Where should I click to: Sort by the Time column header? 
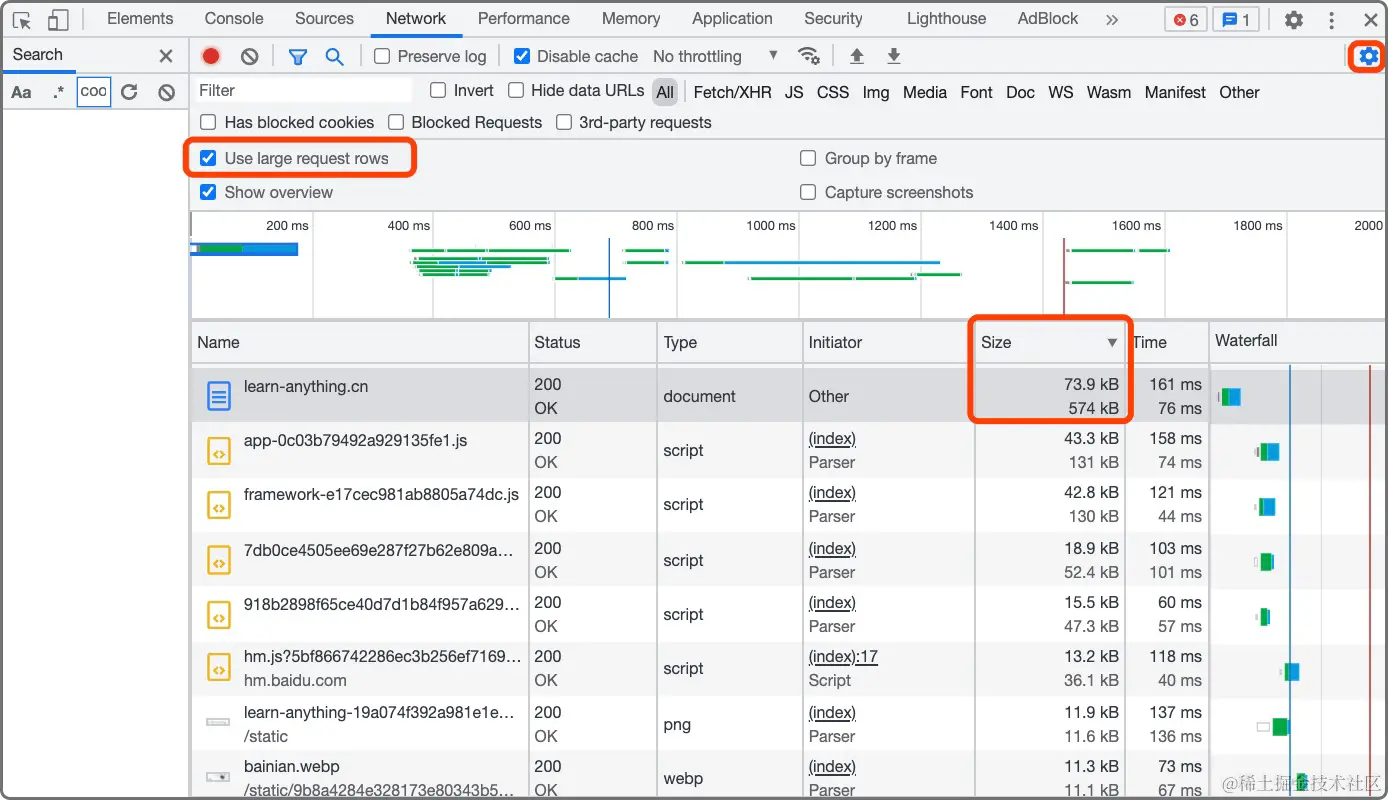tap(1166, 342)
